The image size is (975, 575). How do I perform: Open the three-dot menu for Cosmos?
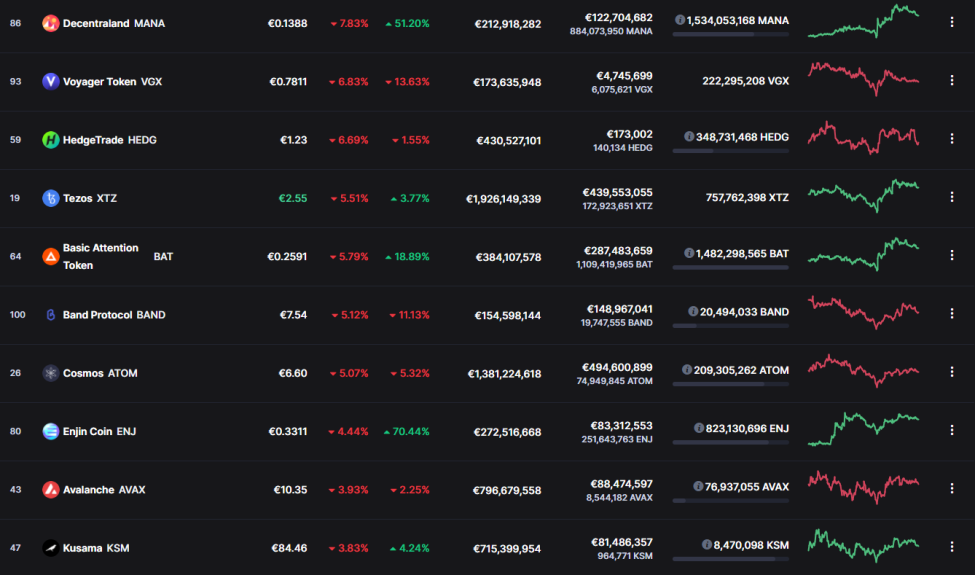(951, 372)
